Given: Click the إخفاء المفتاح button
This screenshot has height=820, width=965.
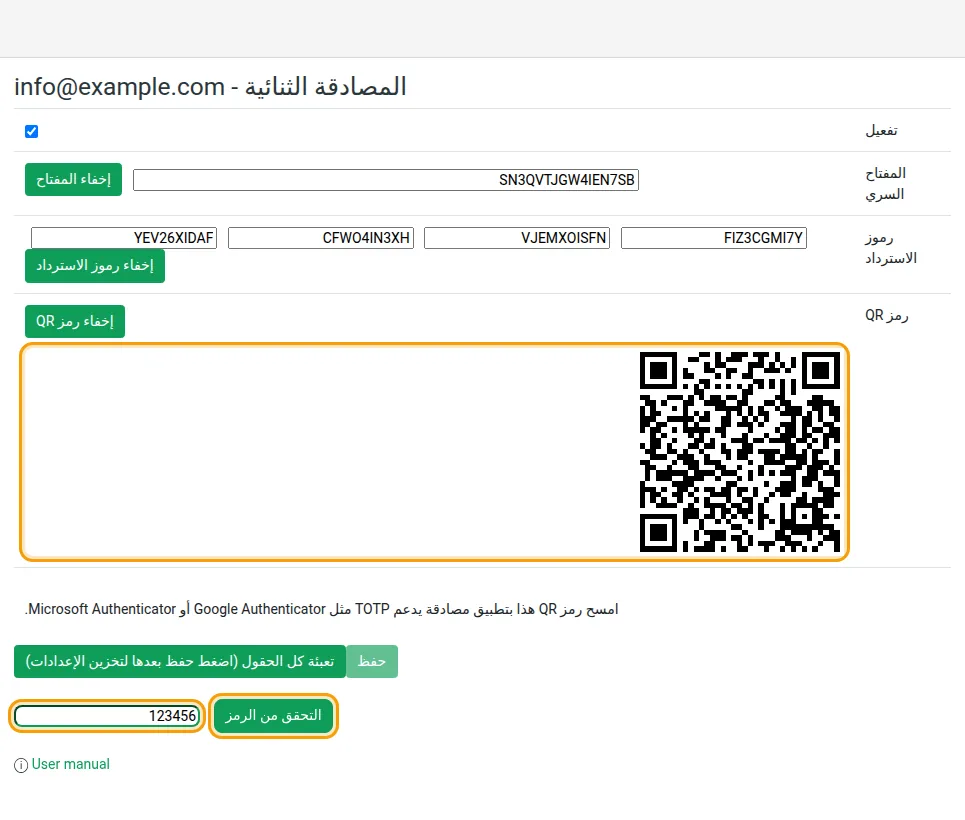Looking at the screenshot, I should [73, 179].
